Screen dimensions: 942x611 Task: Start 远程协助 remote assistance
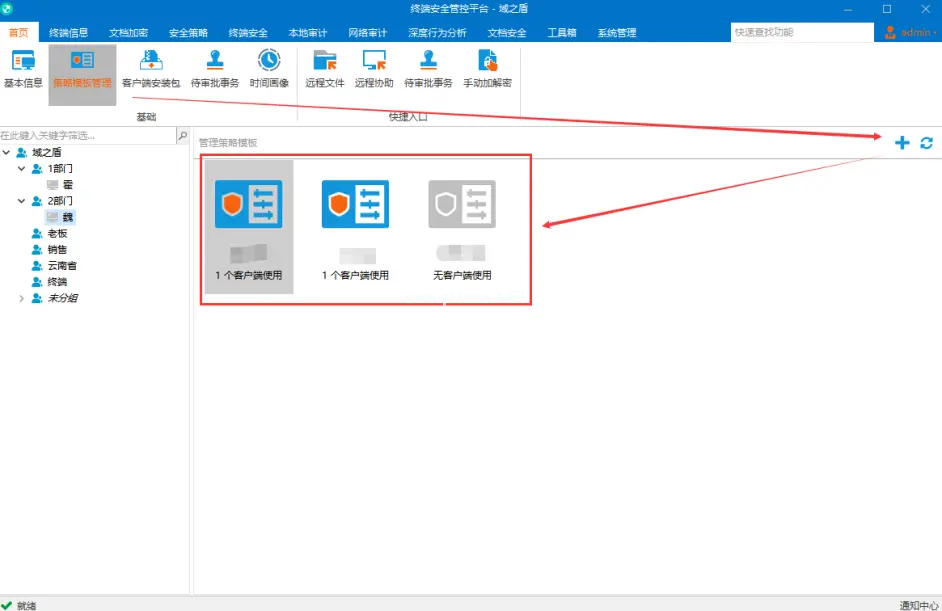coord(374,68)
